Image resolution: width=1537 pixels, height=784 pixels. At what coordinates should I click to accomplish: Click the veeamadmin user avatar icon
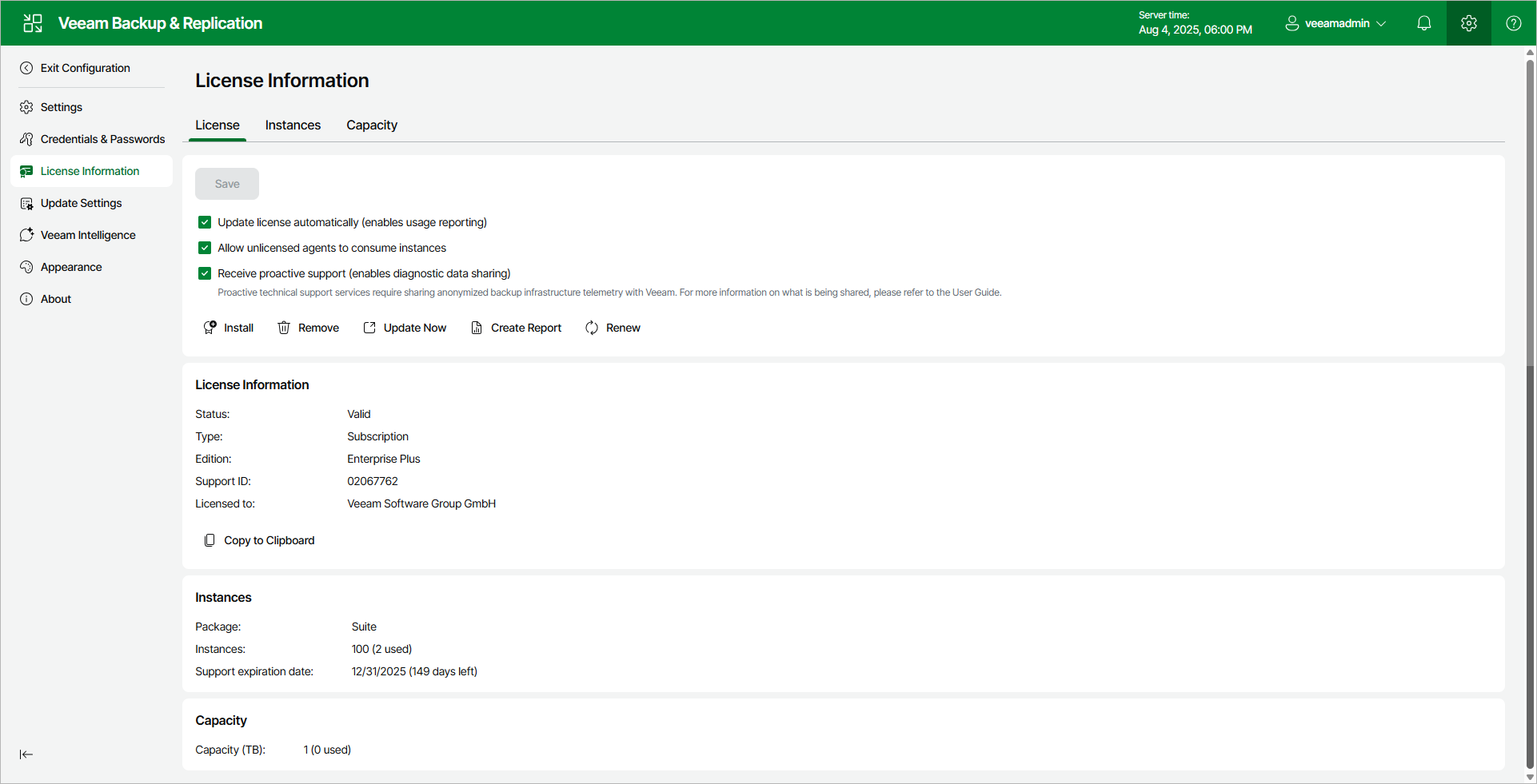[1291, 23]
